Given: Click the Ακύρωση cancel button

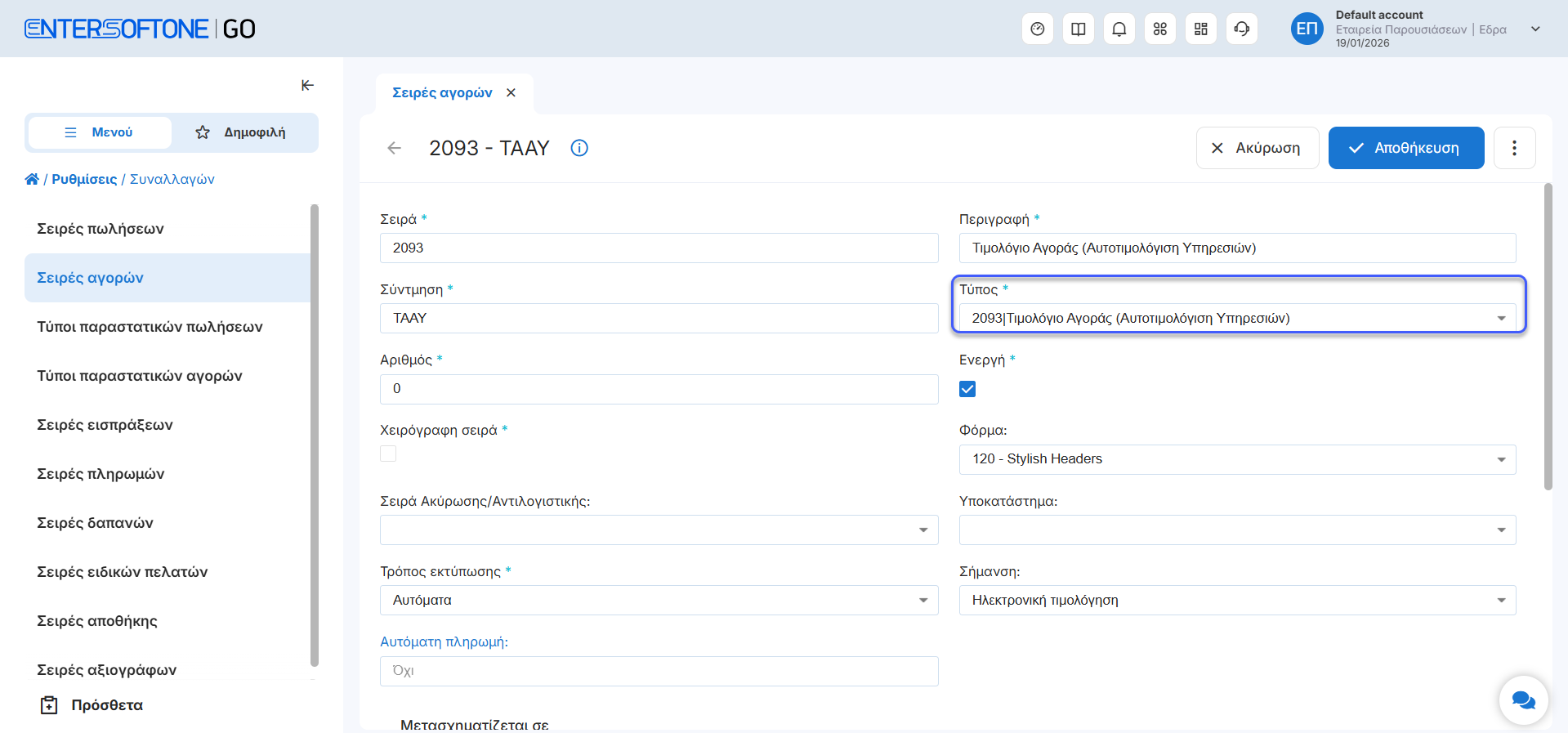Looking at the screenshot, I should click(x=1257, y=148).
